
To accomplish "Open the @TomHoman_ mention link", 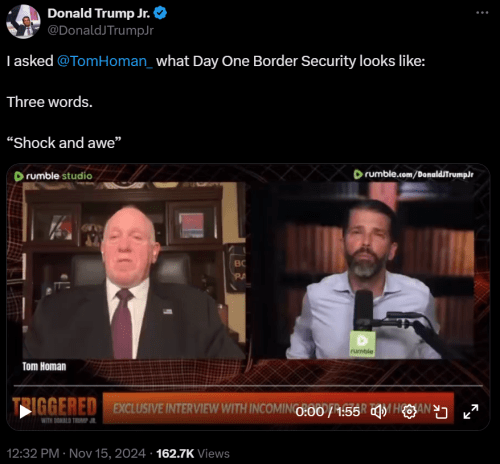I will click(105, 61).
